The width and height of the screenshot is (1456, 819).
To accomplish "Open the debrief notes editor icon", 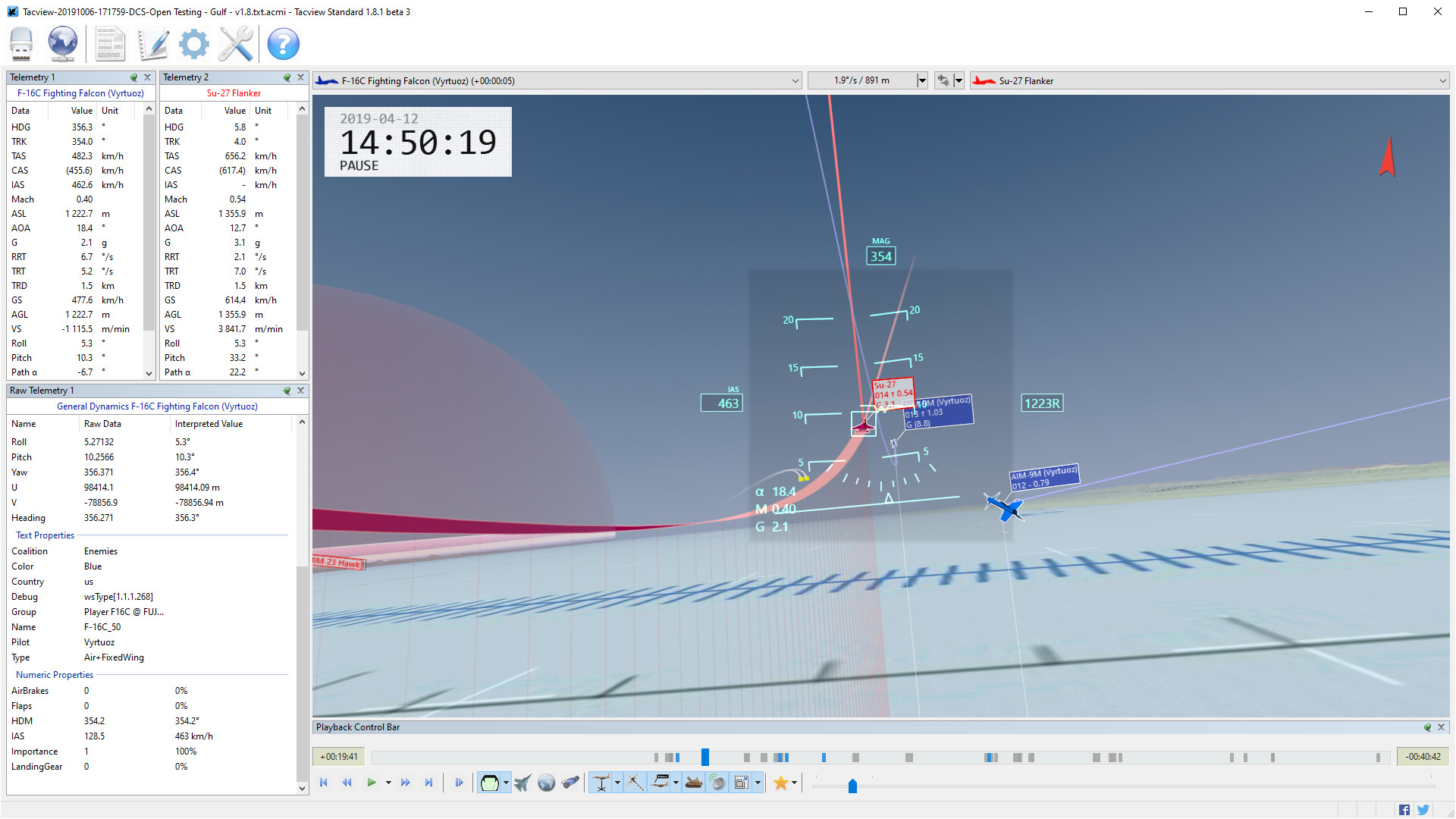I will [x=153, y=44].
